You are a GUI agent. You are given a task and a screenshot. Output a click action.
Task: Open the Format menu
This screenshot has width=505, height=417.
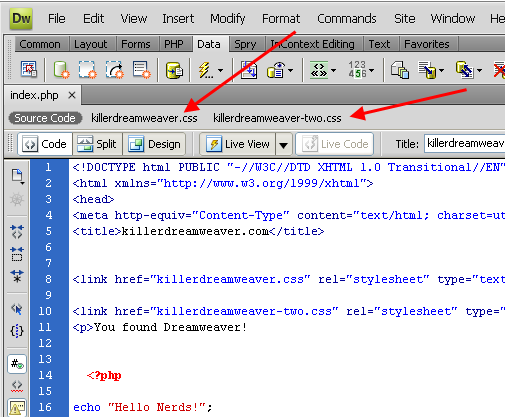click(281, 19)
